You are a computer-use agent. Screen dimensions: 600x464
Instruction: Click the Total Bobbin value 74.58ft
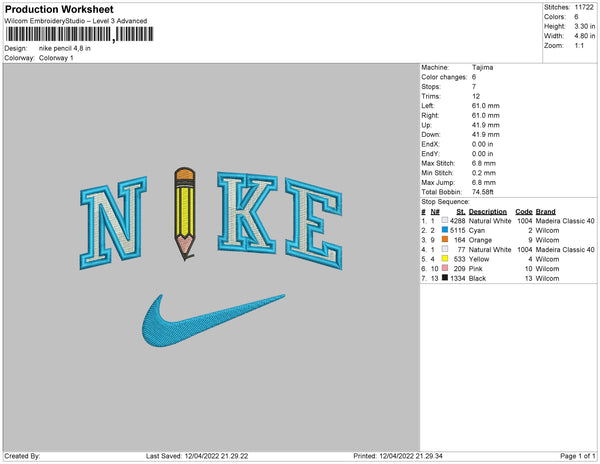click(x=483, y=192)
